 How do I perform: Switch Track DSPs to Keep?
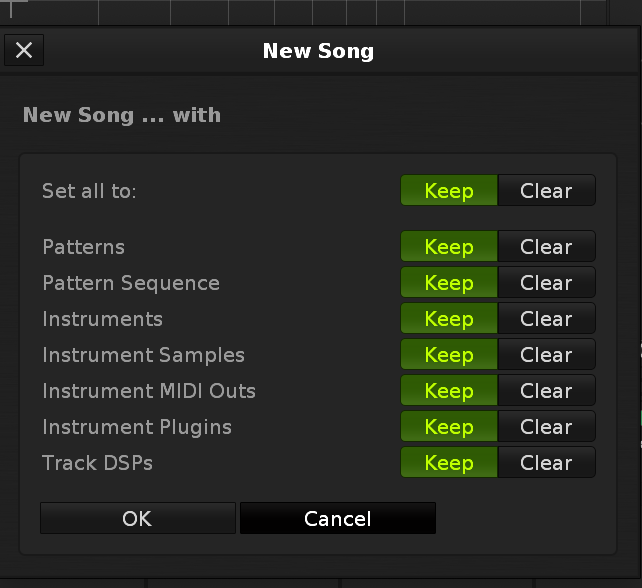pyautogui.click(x=449, y=463)
